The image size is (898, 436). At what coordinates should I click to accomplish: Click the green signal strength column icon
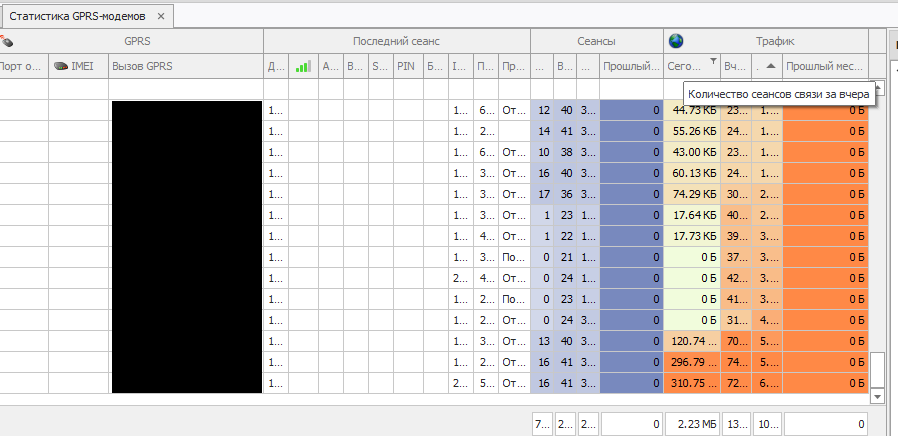point(303,66)
